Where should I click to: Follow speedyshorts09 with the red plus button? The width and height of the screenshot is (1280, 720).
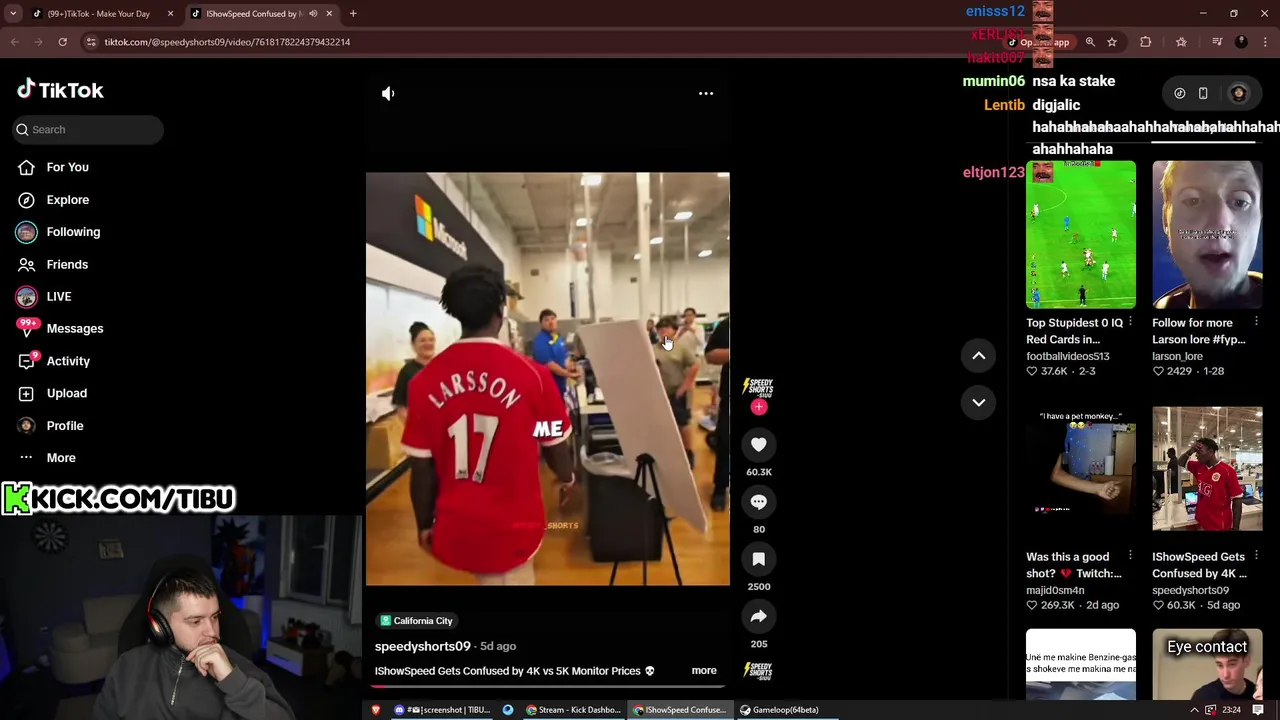coord(758,407)
